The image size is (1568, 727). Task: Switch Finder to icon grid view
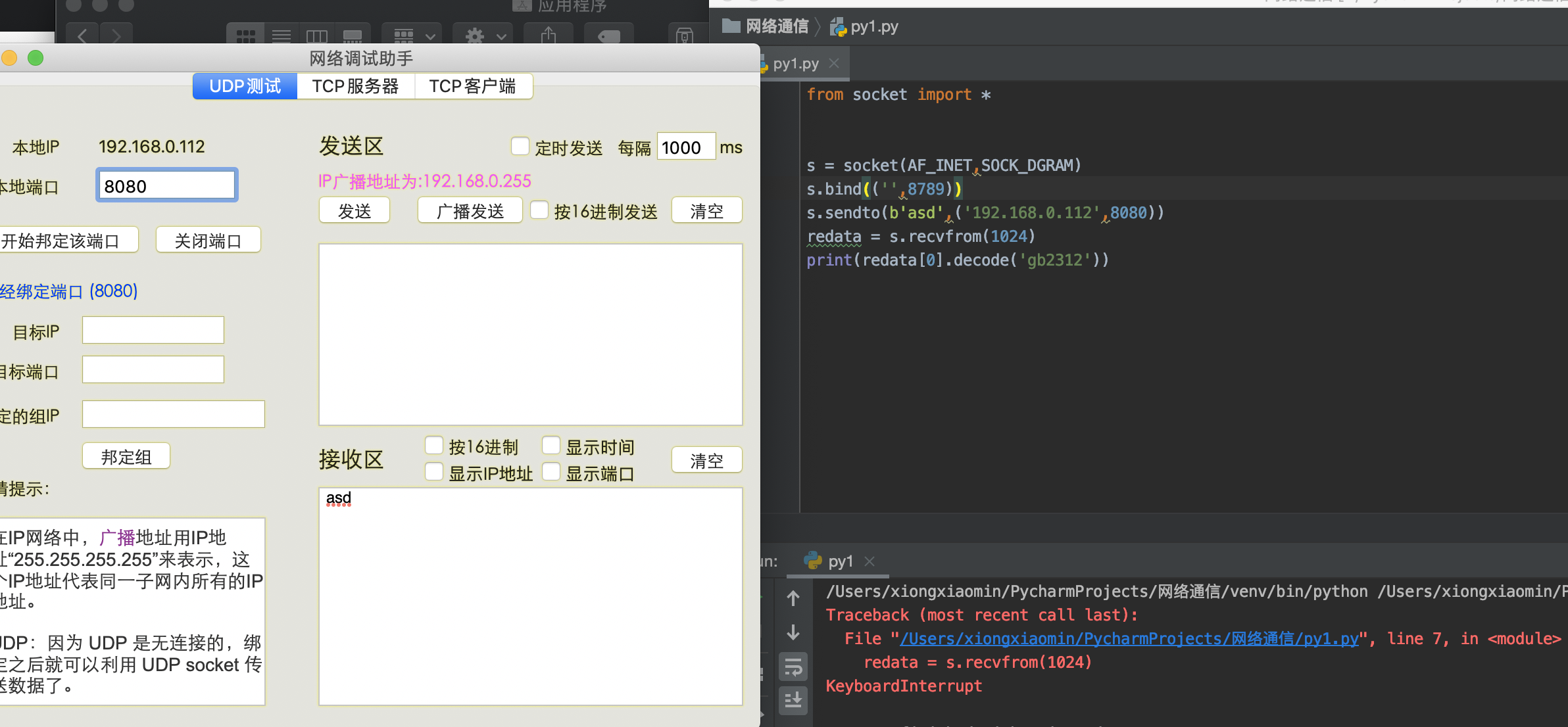click(246, 36)
